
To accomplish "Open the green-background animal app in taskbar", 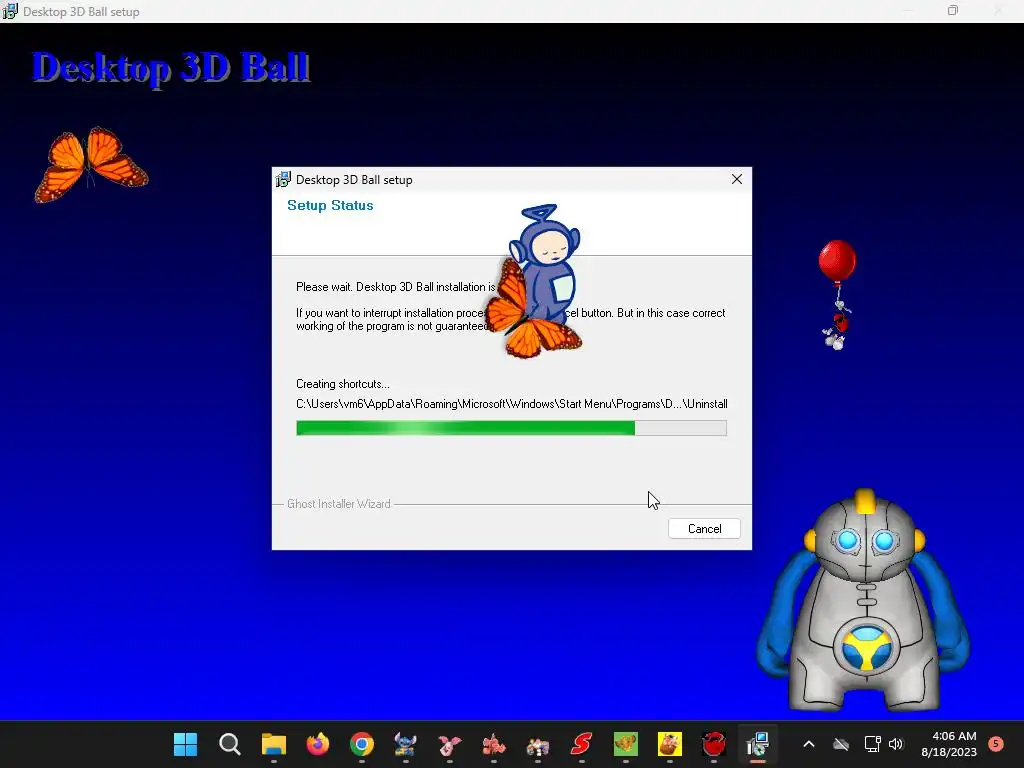I will point(626,744).
